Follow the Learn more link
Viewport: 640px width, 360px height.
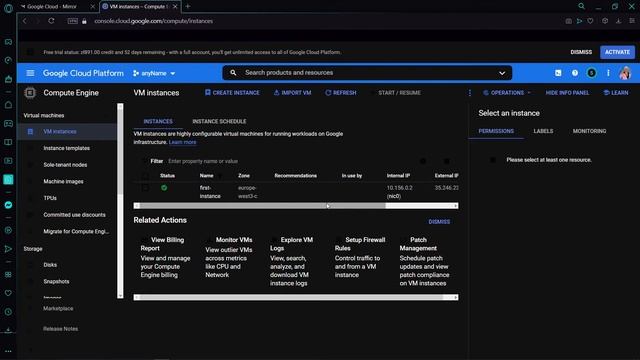(x=182, y=142)
